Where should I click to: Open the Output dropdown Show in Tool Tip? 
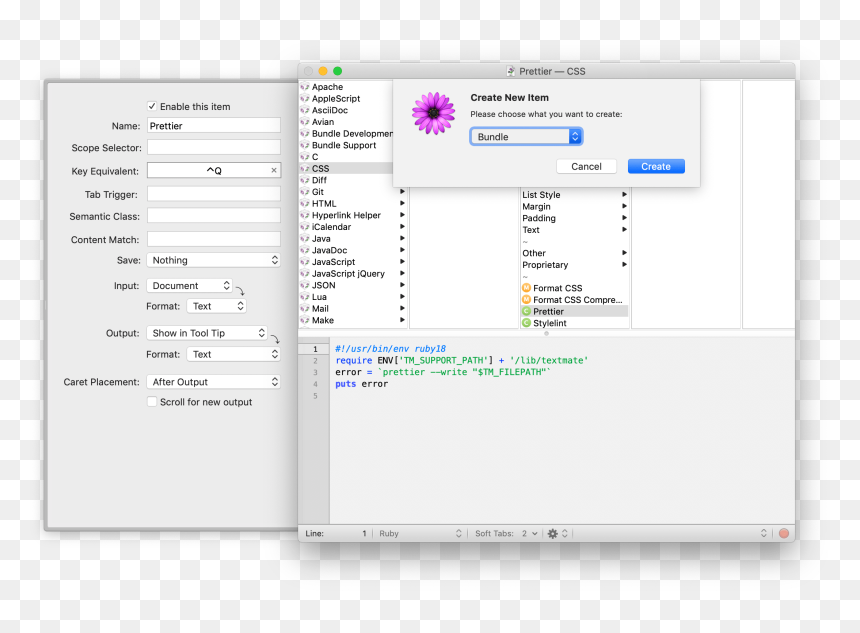click(207, 333)
